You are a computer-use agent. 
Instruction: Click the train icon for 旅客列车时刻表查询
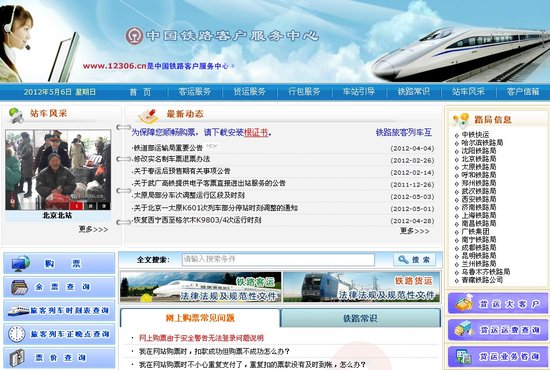coord(18,311)
